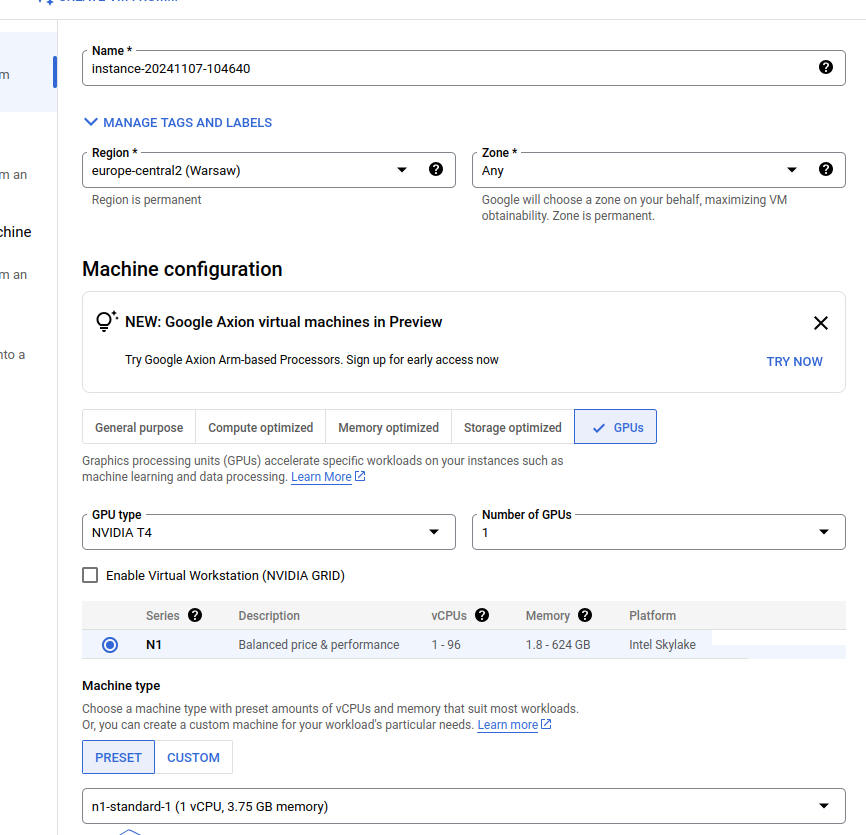Switch to Memory optimized tab
The image size is (866, 835).
click(388, 427)
